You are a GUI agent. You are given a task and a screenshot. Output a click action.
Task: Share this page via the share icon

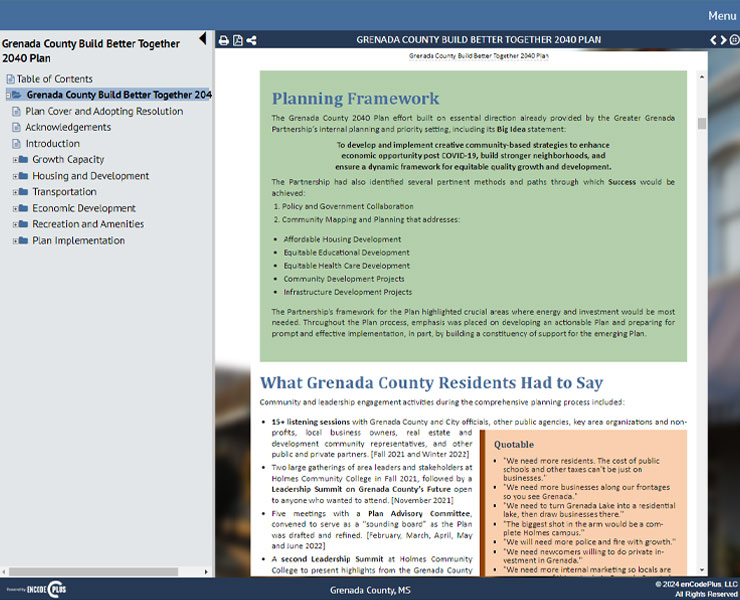[252, 41]
